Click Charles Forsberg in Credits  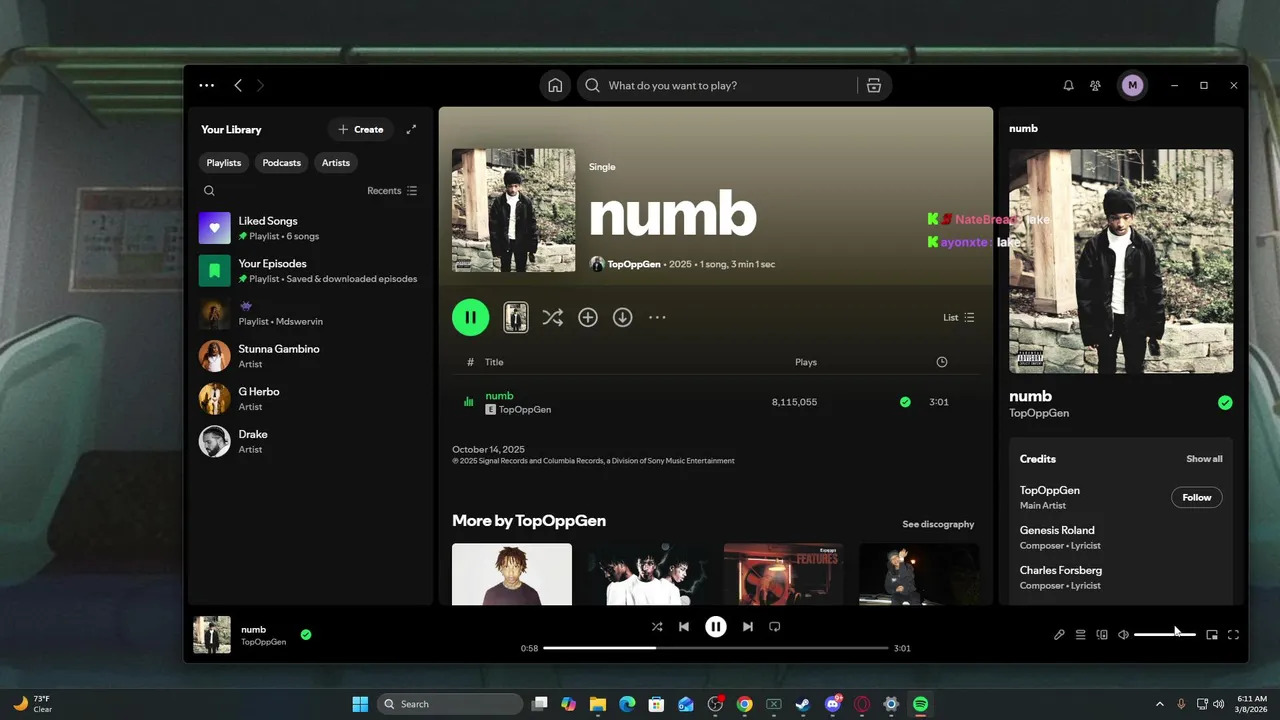pos(1061,570)
